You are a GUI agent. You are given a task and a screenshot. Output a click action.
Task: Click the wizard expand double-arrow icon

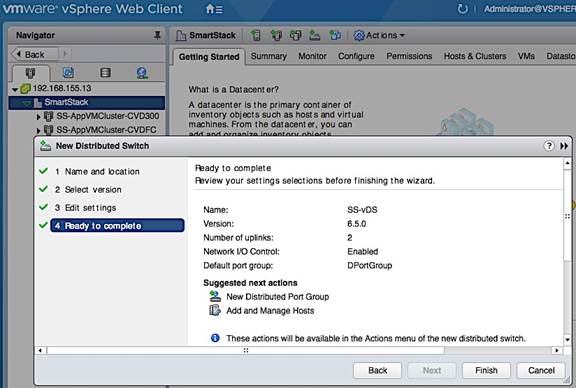(564, 146)
